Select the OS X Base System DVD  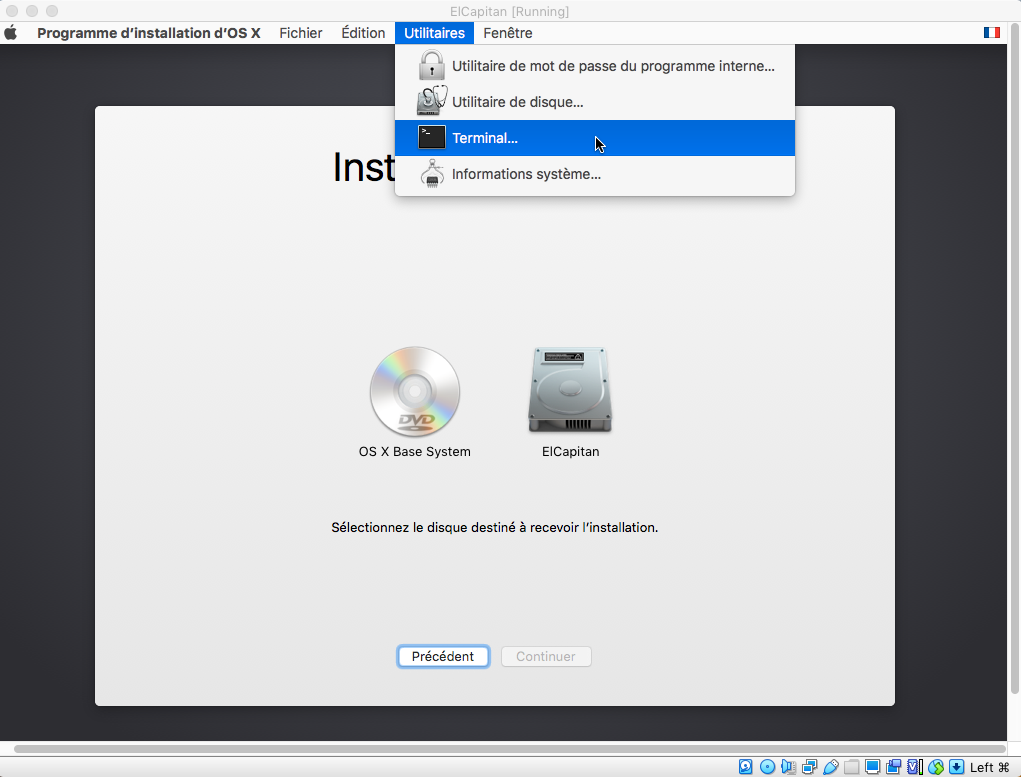coord(415,391)
